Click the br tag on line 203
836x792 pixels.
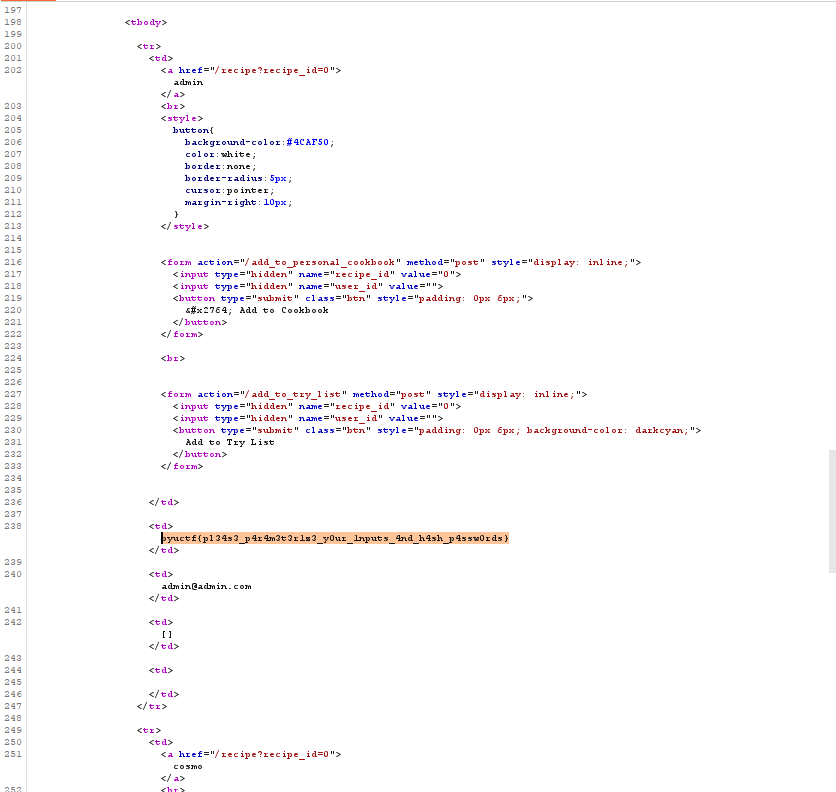point(173,106)
